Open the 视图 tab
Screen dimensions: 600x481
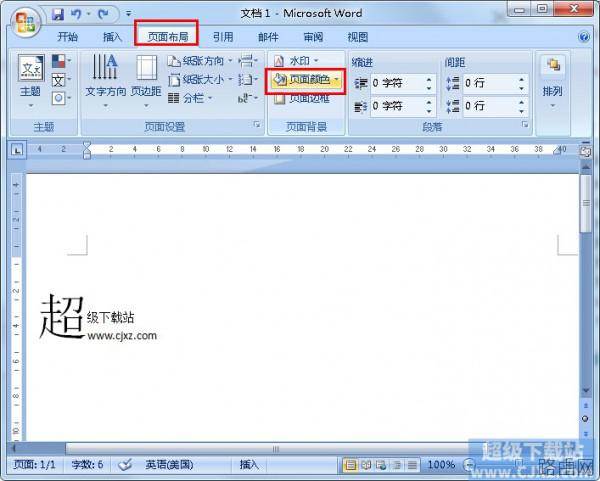[x=358, y=37]
